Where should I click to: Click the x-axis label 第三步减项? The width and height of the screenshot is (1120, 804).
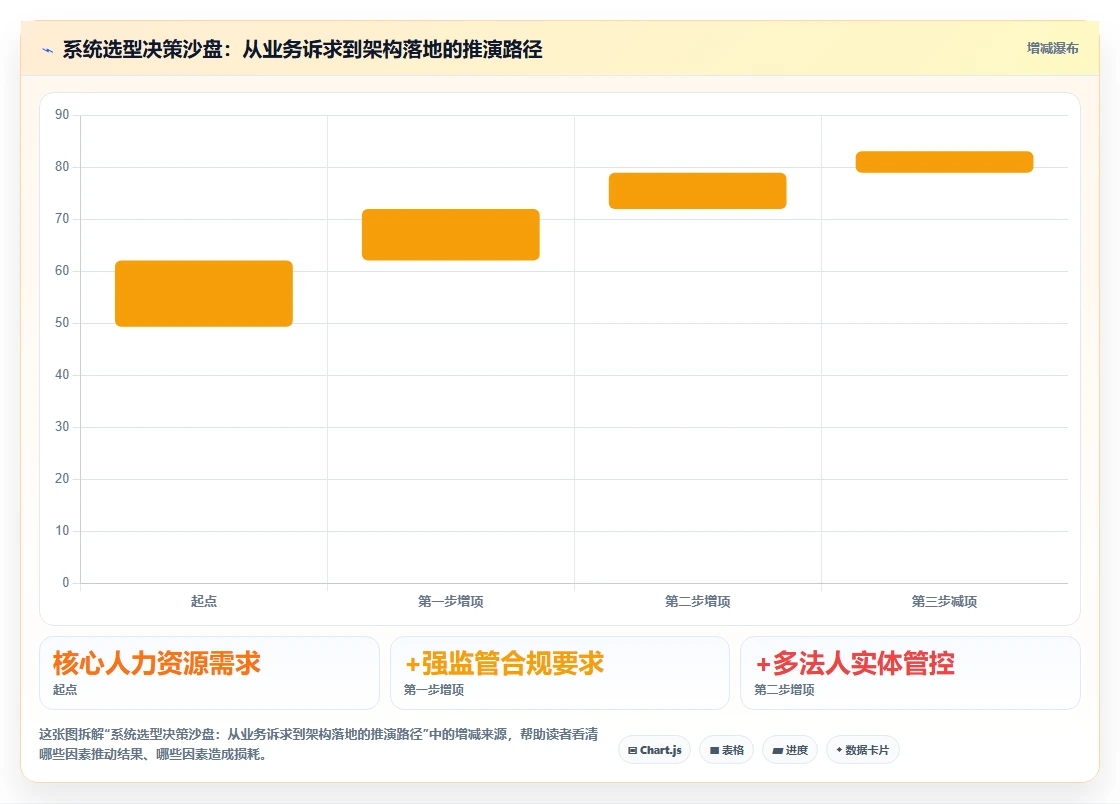coord(944,601)
